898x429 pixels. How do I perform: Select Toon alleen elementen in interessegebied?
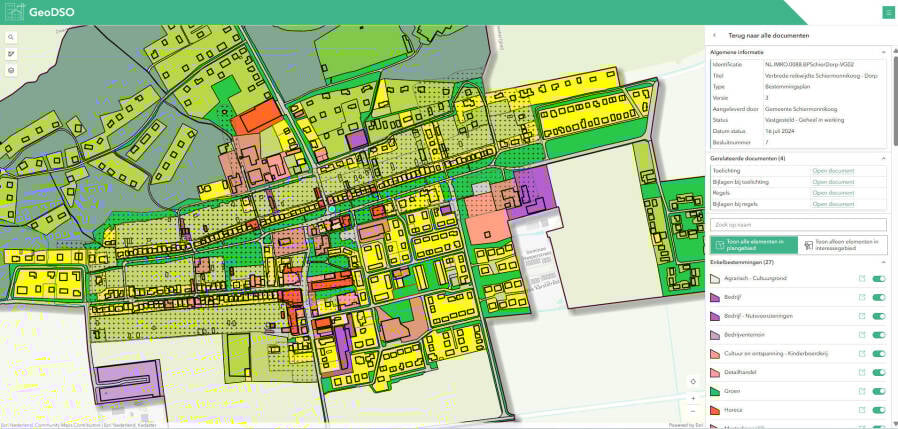click(843, 244)
